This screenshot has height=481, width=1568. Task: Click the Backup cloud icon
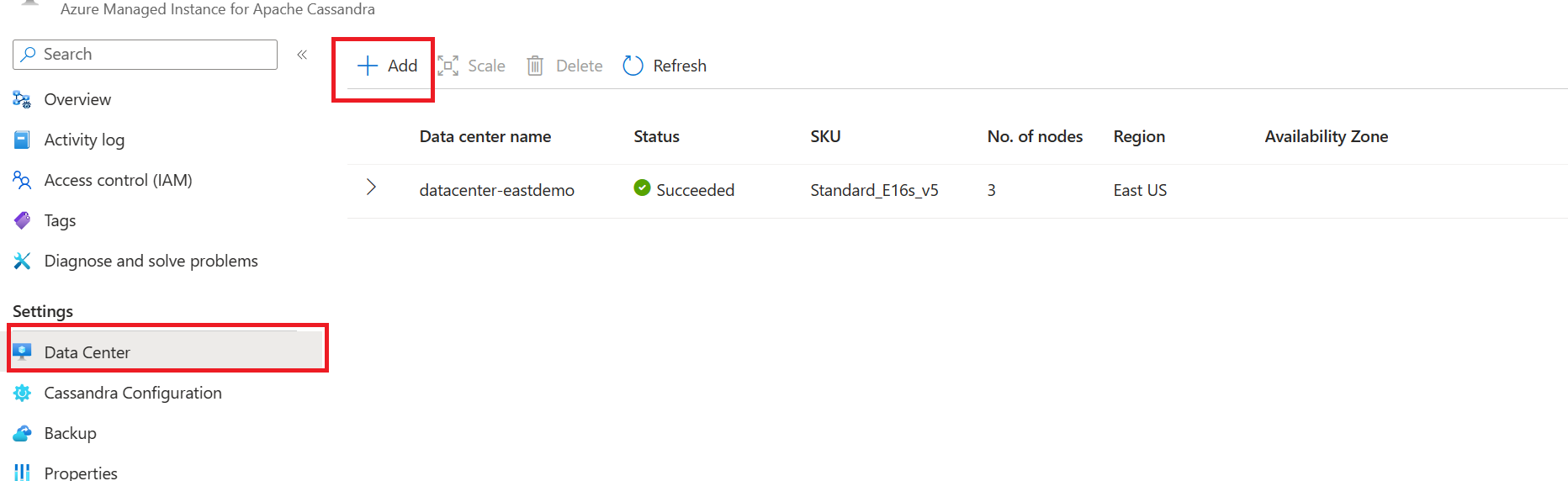pyautogui.click(x=22, y=433)
